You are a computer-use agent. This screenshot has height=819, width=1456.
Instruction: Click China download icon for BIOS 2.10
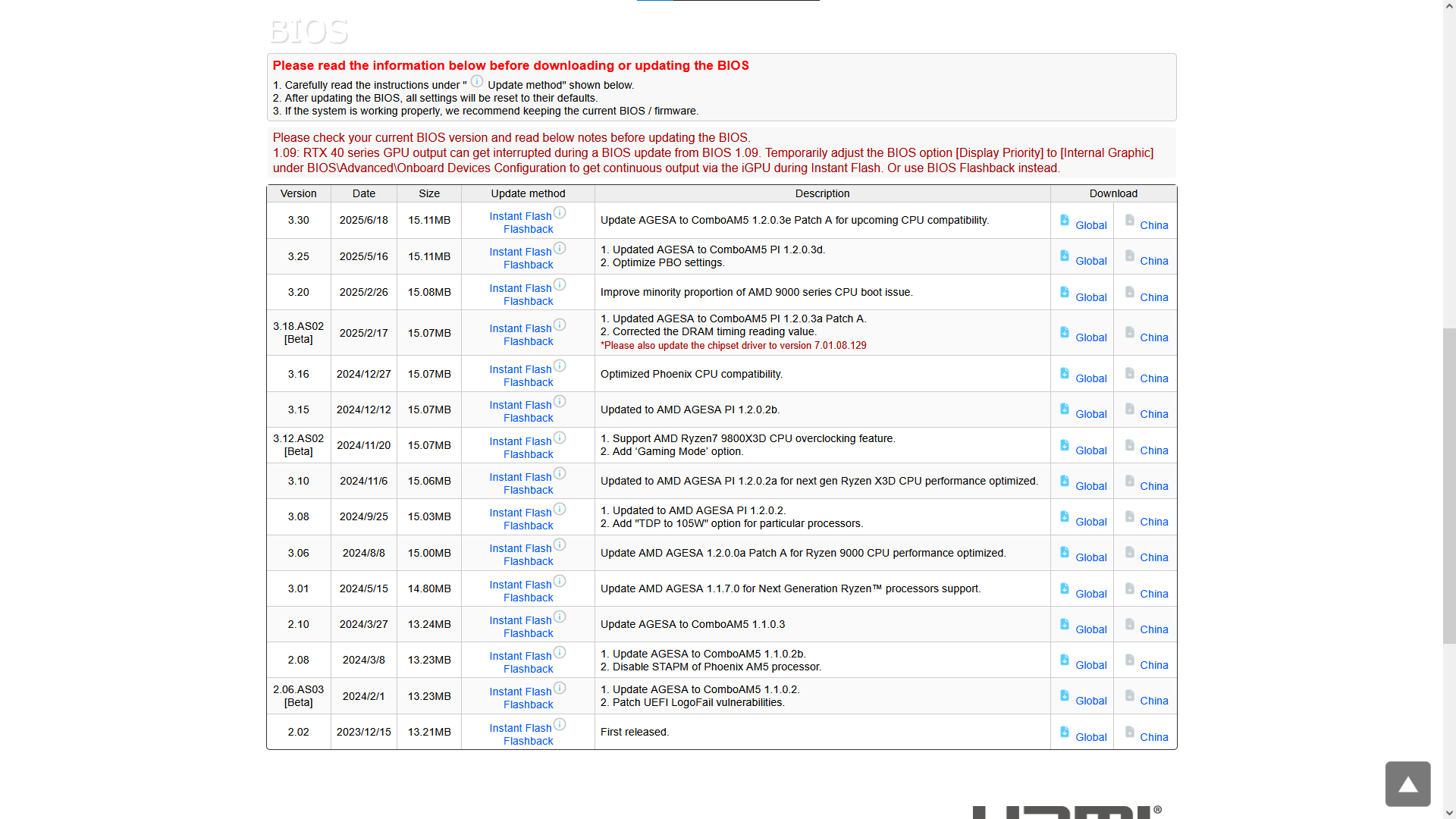(x=1130, y=624)
